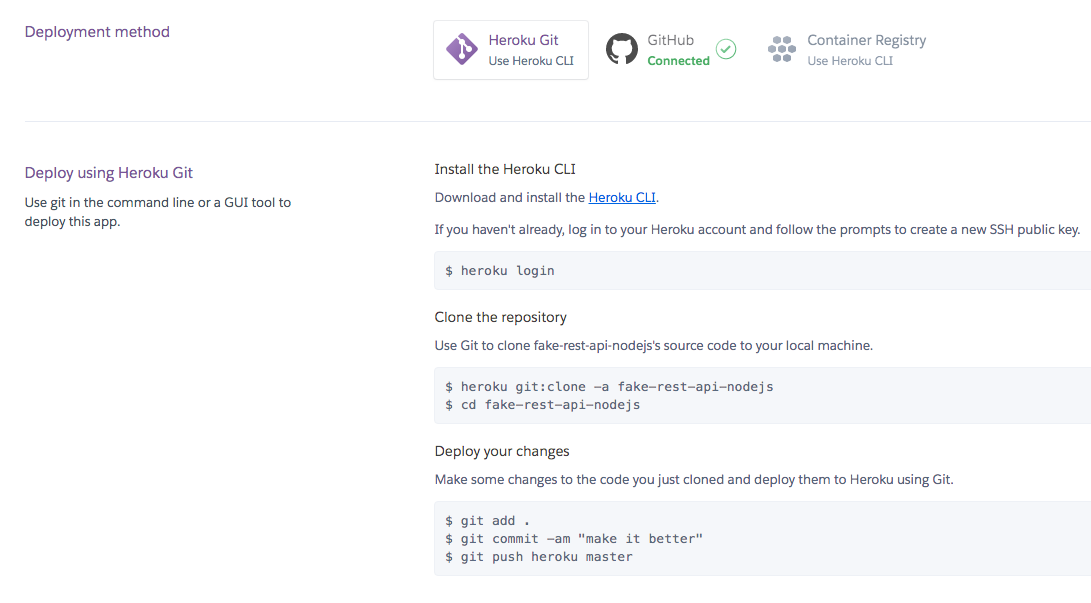
Task: Select the Container Registry deployment method
Action: pyautogui.click(x=847, y=49)
